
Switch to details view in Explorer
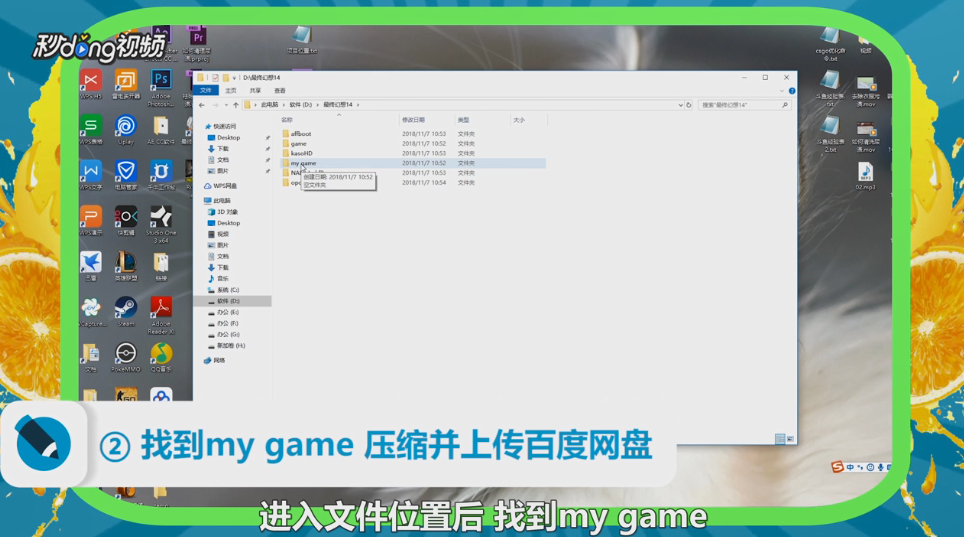tap(780, 439)
